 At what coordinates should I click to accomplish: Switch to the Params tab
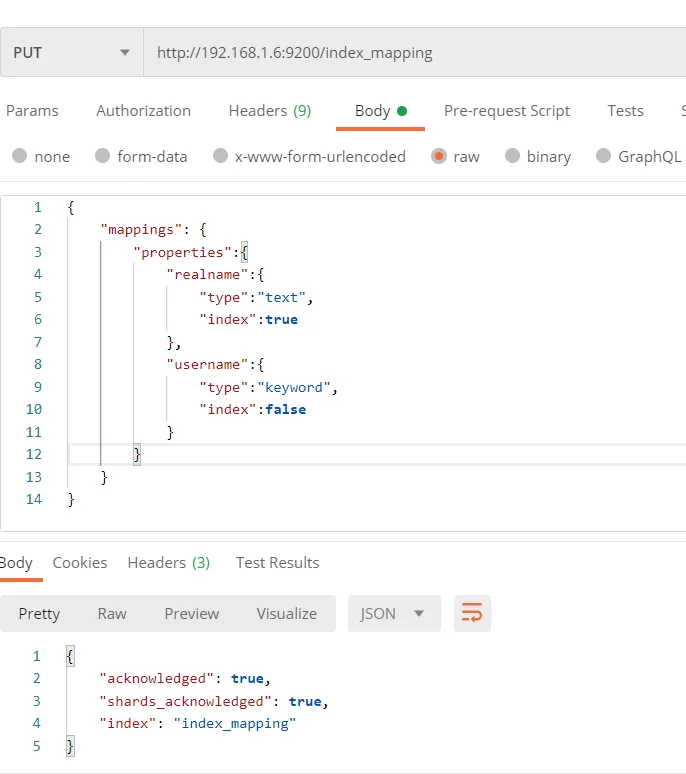click(x=32, y=111)
